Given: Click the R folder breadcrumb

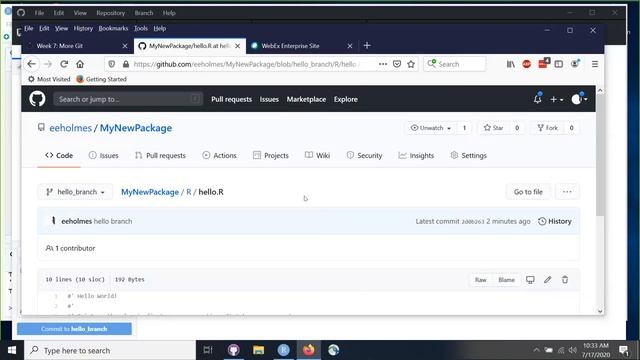Looking at the screenshot, I should (189, 192).
